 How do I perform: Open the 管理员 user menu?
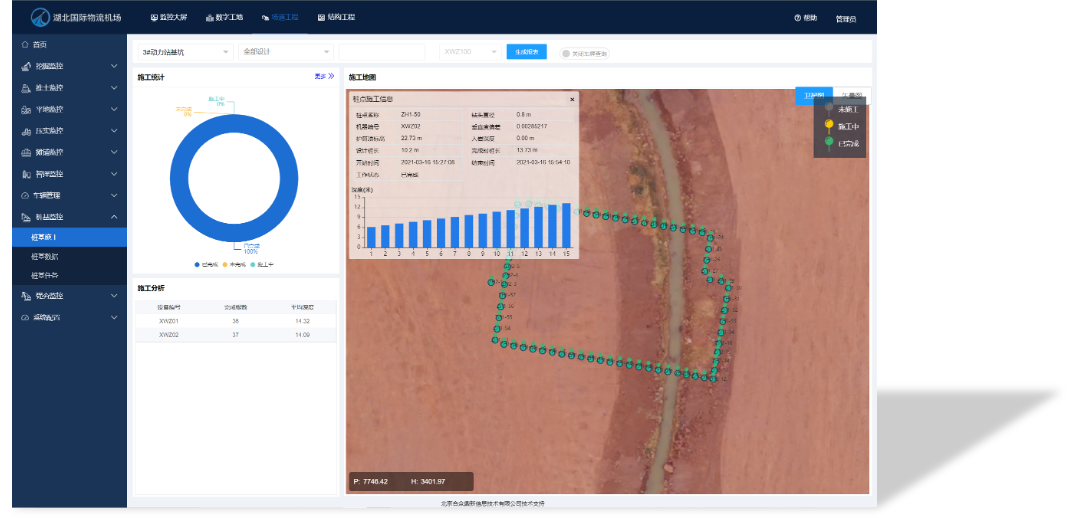845,18
